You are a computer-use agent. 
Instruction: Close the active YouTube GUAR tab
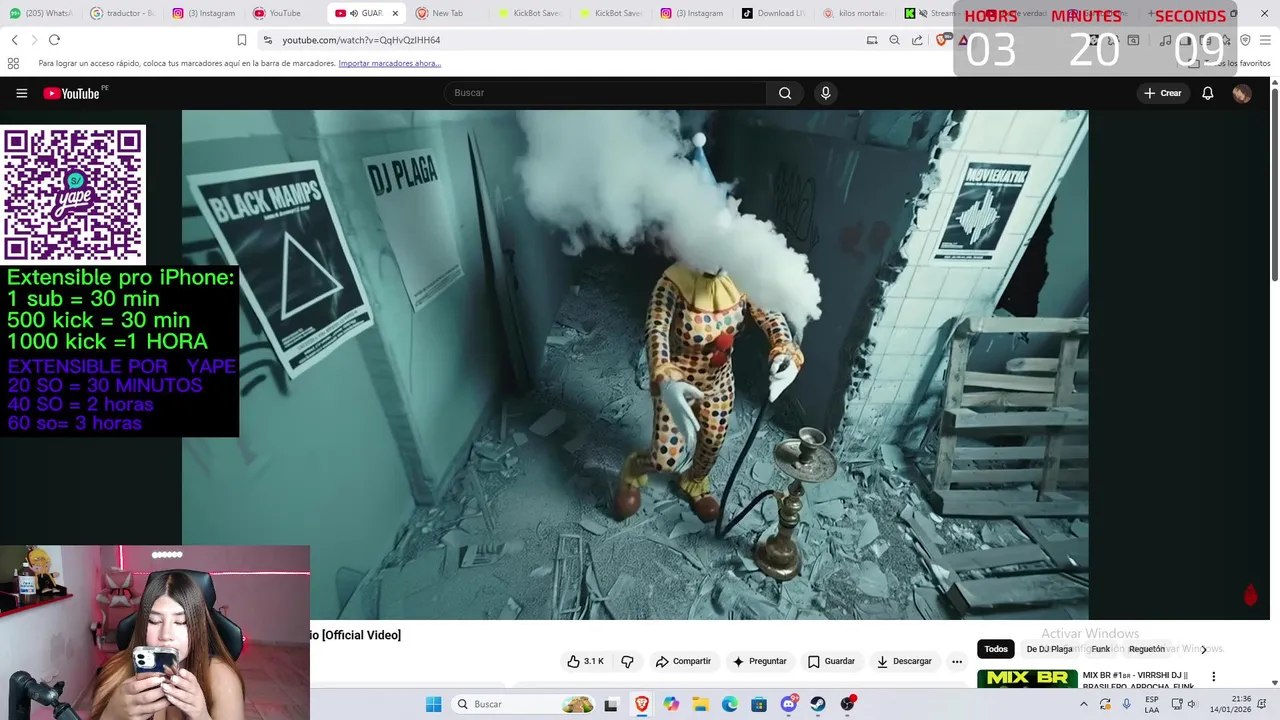(x=395, y=13)
